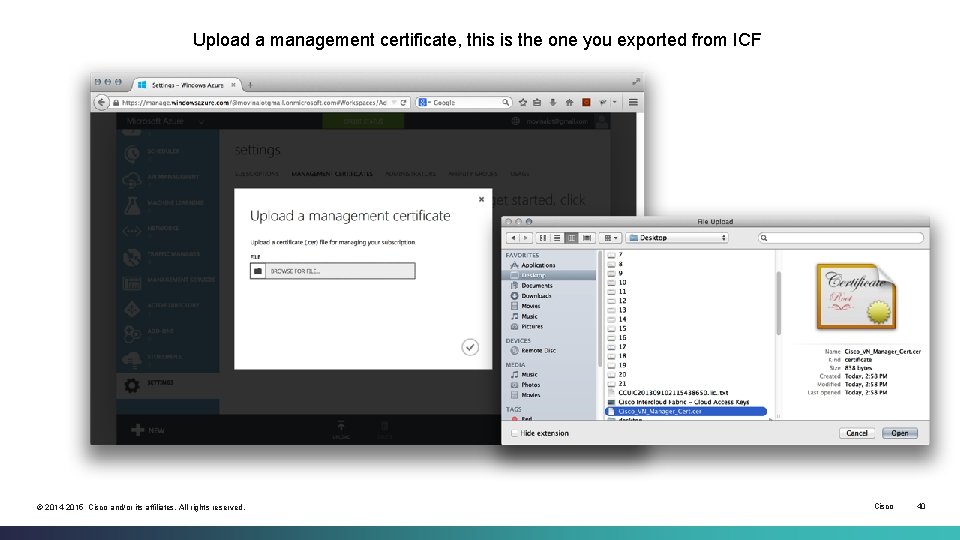The width and height of the screenshot is (960, 540).
Task: Select Cisco_VN_Manager_Cert.cer file
Action: [x=686, y=411]
